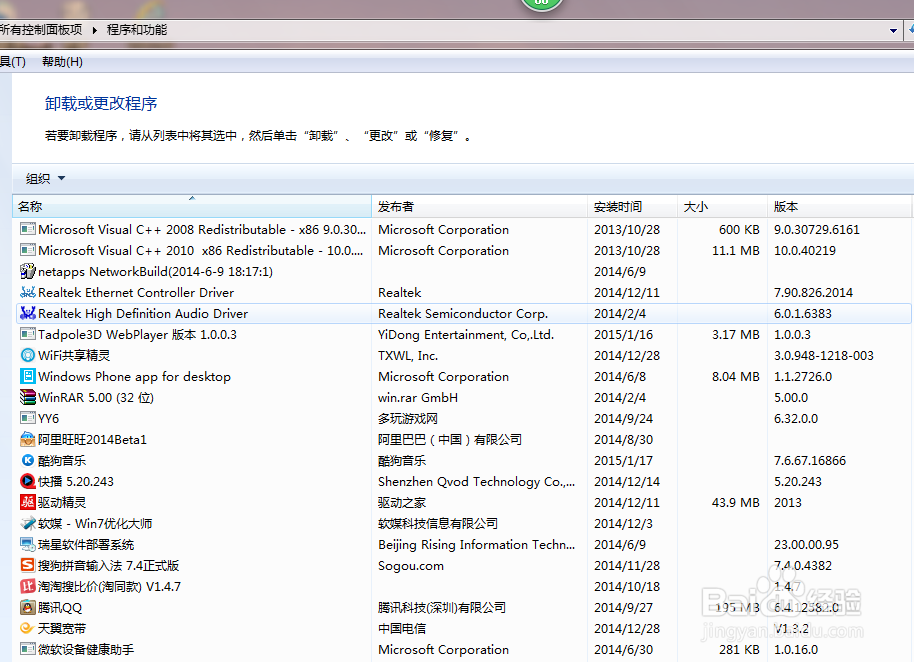Click the 淘淘搜比价 icon
This screenshot has height=662, width=914.
pyautogui.click(x=27, y=586)
